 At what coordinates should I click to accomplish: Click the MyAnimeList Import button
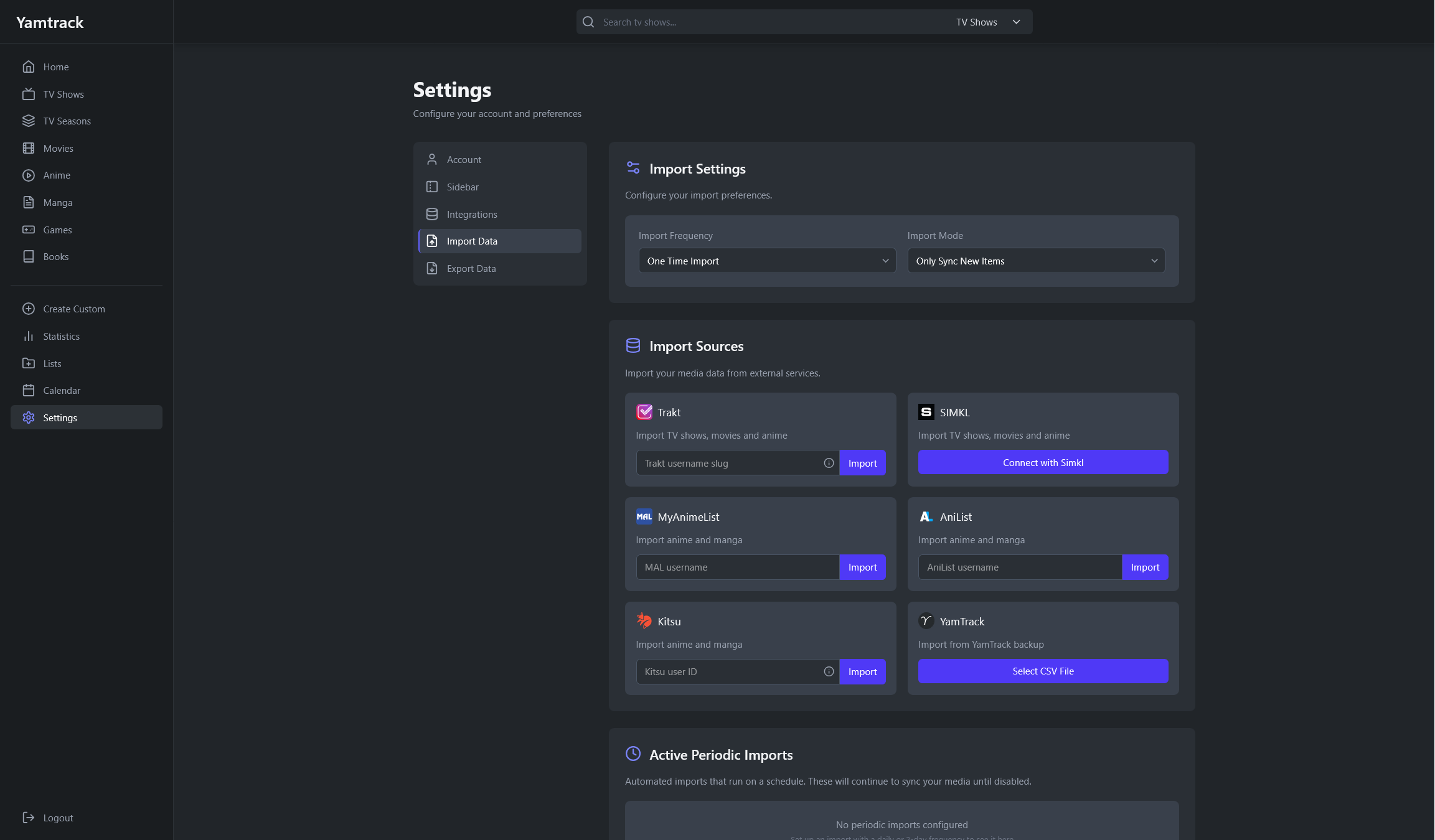click(862, 567)
